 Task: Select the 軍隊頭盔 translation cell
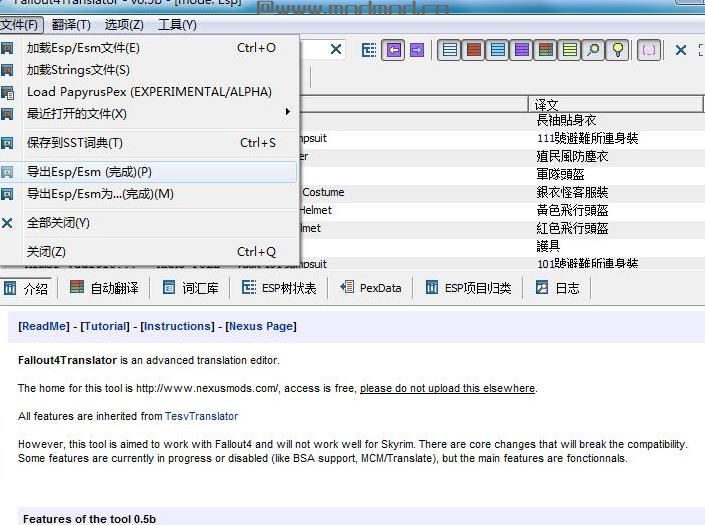pyautogui.click(x=617, y=174)
